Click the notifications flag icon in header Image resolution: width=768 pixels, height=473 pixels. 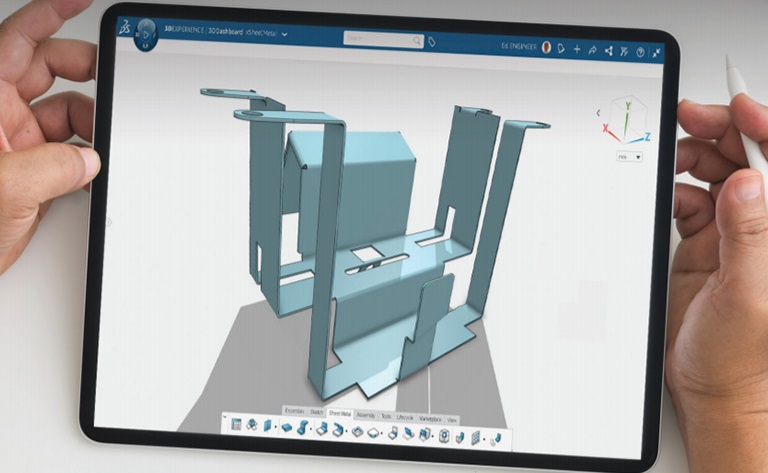point(562,47)
